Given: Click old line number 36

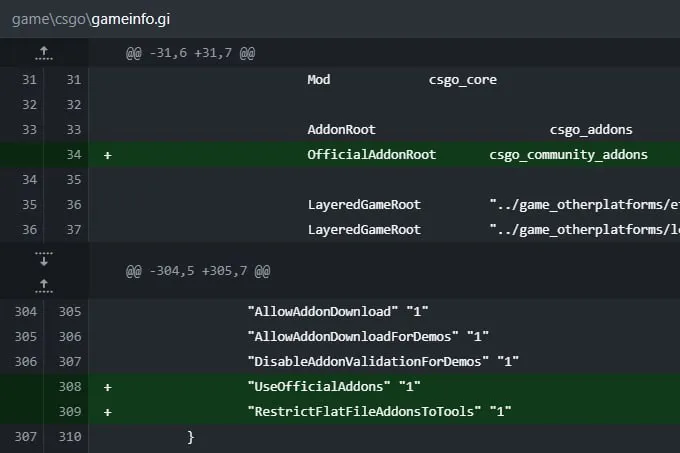Looking at the screenshot, I should (x=29, y=230).
